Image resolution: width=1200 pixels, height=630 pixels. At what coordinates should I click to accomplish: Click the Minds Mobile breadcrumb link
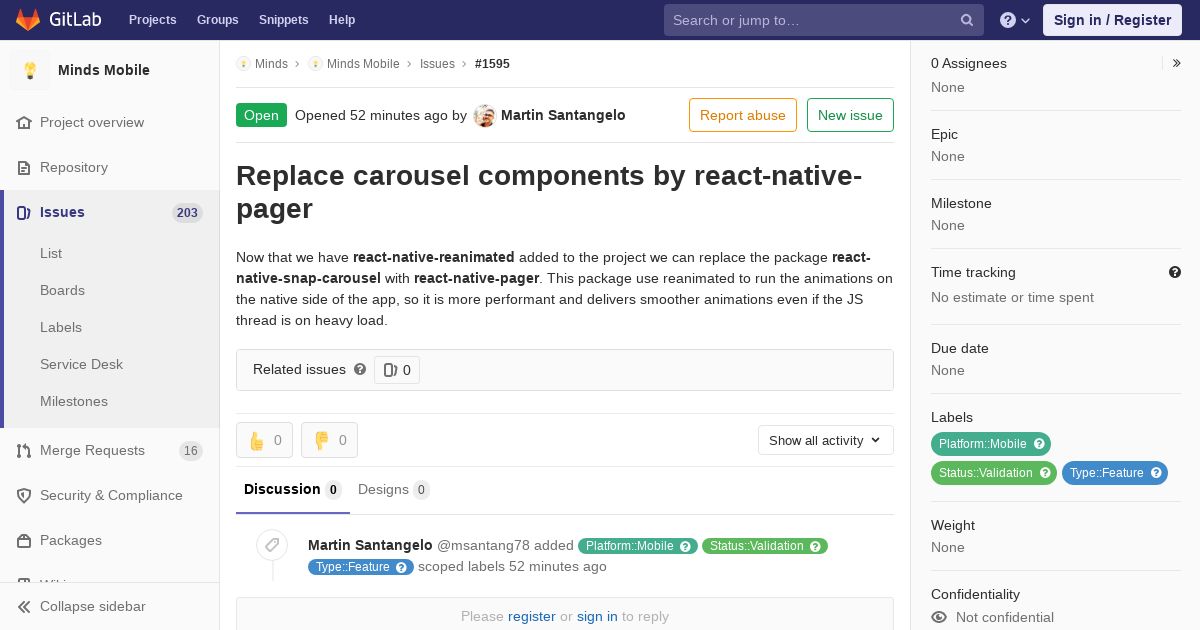click(x=363, y=63)
